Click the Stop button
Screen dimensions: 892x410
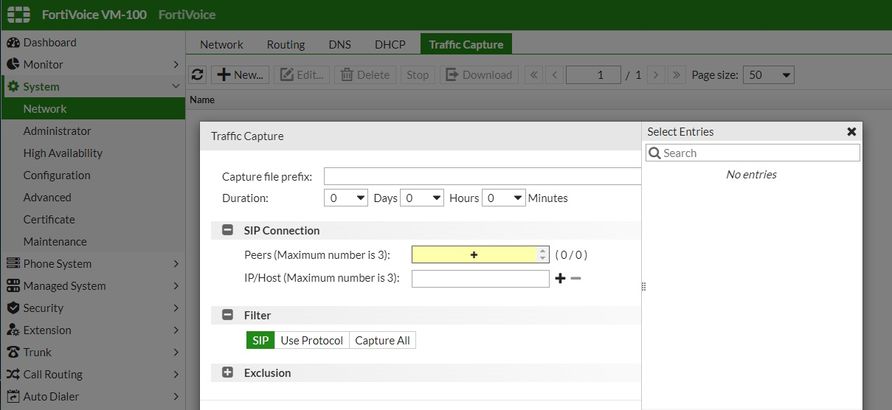coord(417,74)
